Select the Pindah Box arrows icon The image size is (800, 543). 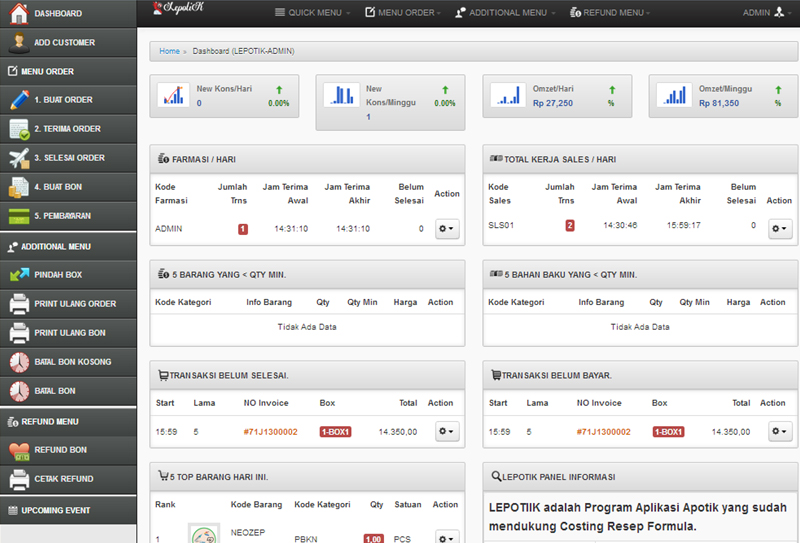point(19,275)
